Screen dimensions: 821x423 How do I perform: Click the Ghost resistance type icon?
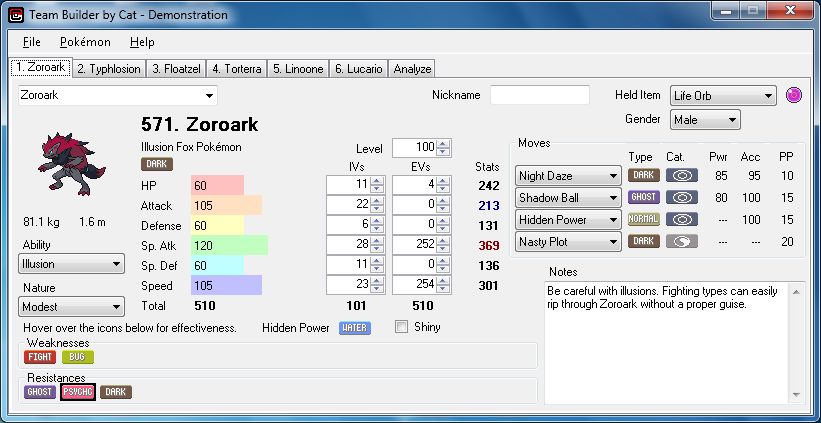tap(40, 392)
